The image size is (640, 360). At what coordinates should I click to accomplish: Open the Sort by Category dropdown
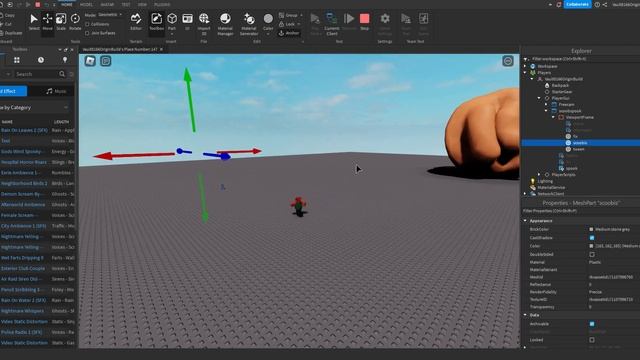tap(35, 107)
